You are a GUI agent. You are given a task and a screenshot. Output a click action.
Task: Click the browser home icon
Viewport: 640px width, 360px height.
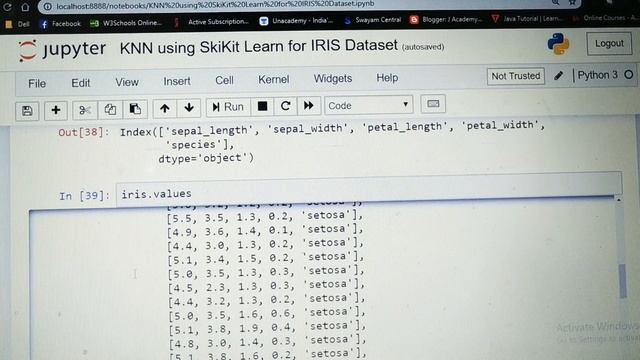(25, 7)
